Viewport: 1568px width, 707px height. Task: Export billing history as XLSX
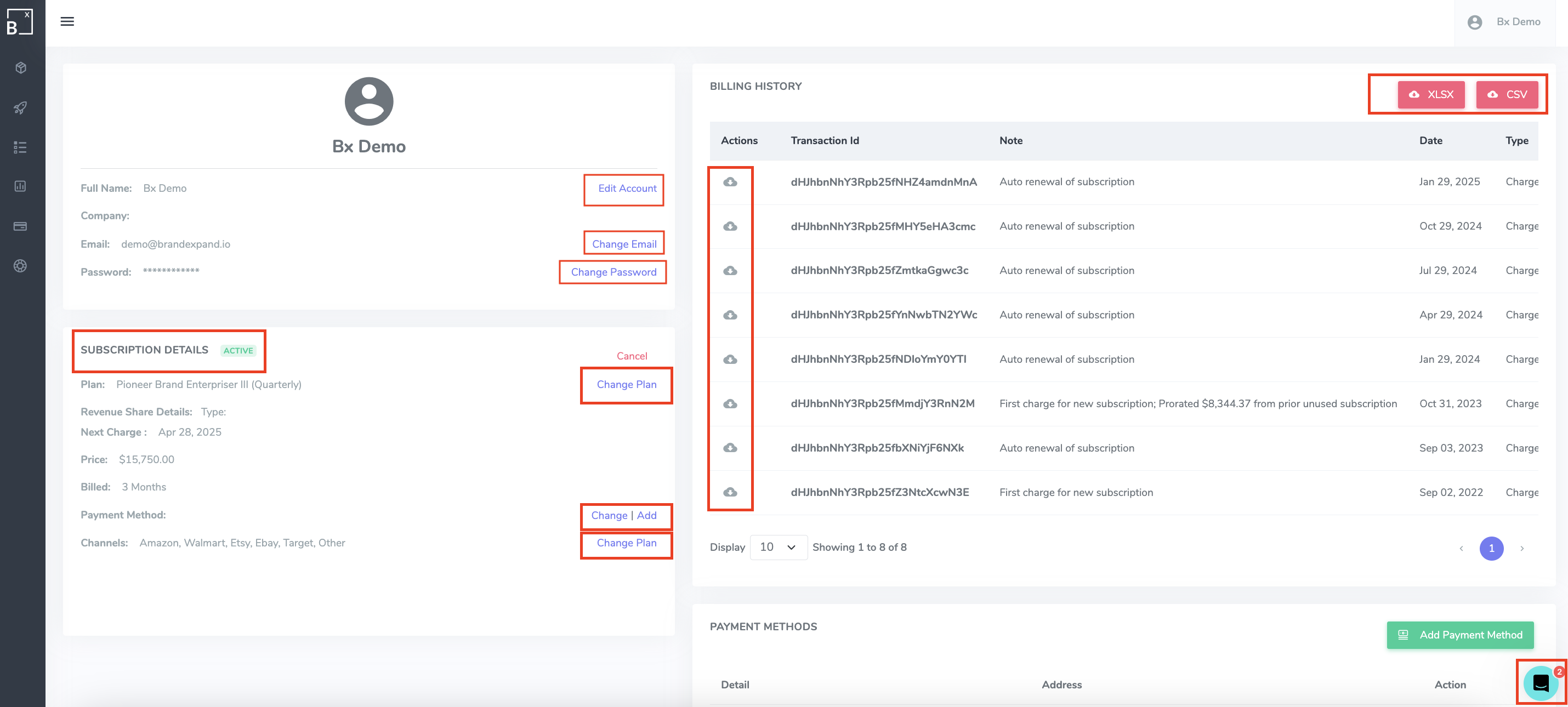[x=1430, y=94]
